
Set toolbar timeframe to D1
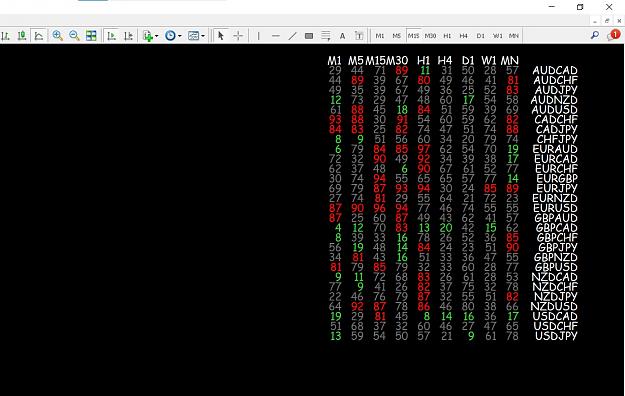coord(481,36)
